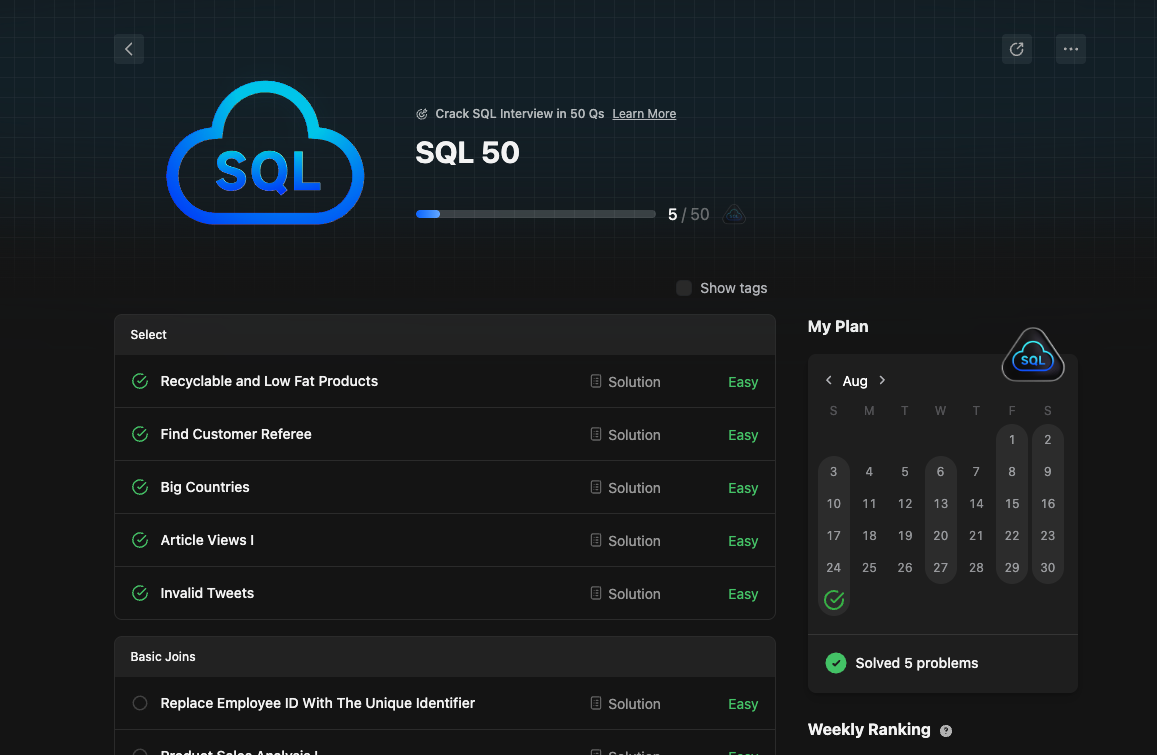Open Invalid Tweets problem
This screenshot has height=755, width=1157.
pyautogui.click(x=207, y=593)
